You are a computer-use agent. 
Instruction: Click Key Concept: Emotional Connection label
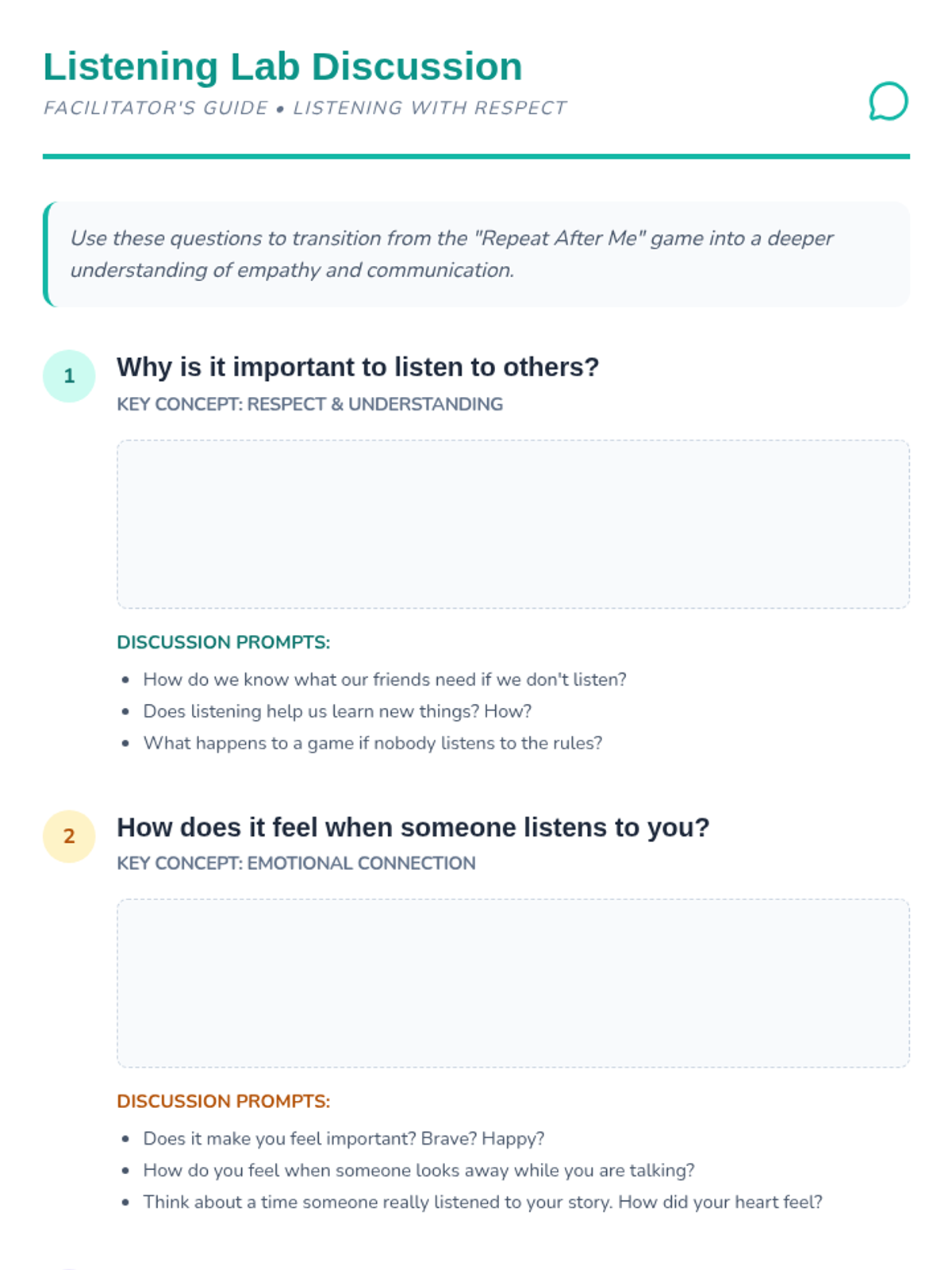coord(296,863)
